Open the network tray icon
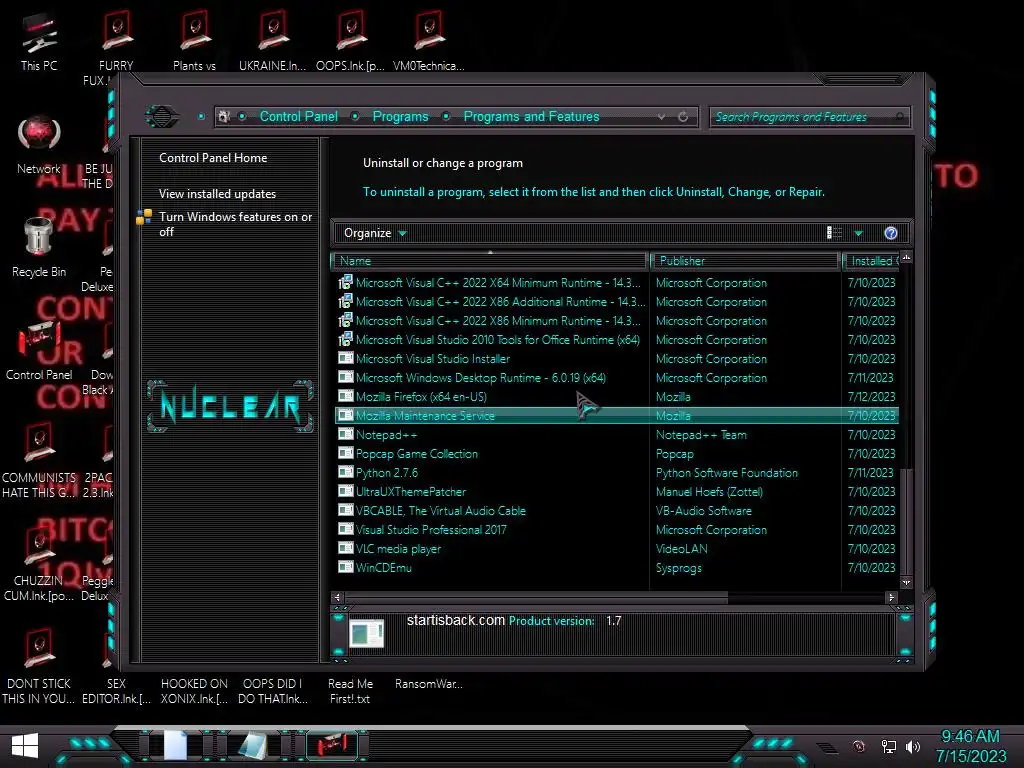 [x=888, y=746]
